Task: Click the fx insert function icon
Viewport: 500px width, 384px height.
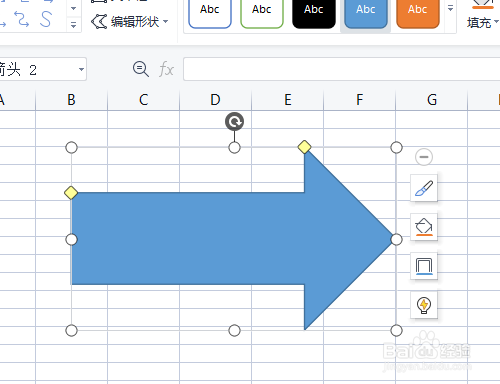Action: (x=166, y=69)
